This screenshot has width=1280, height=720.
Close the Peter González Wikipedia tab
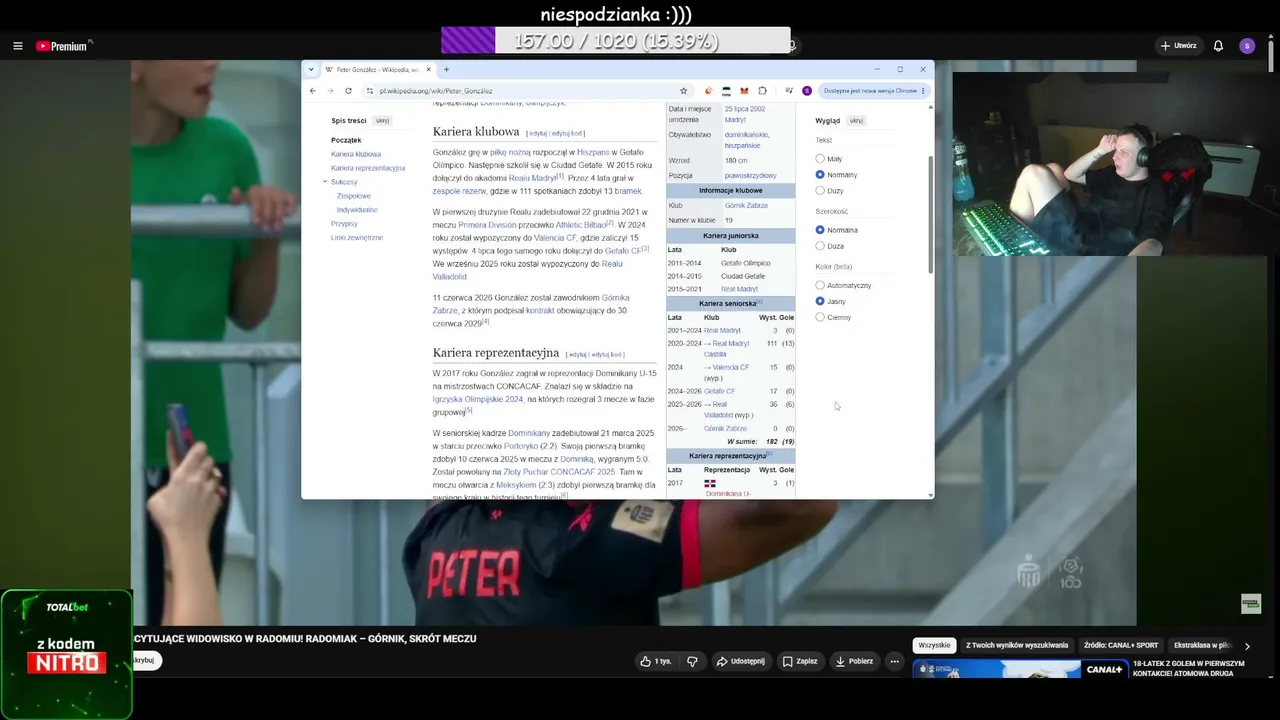pos(429,70)
